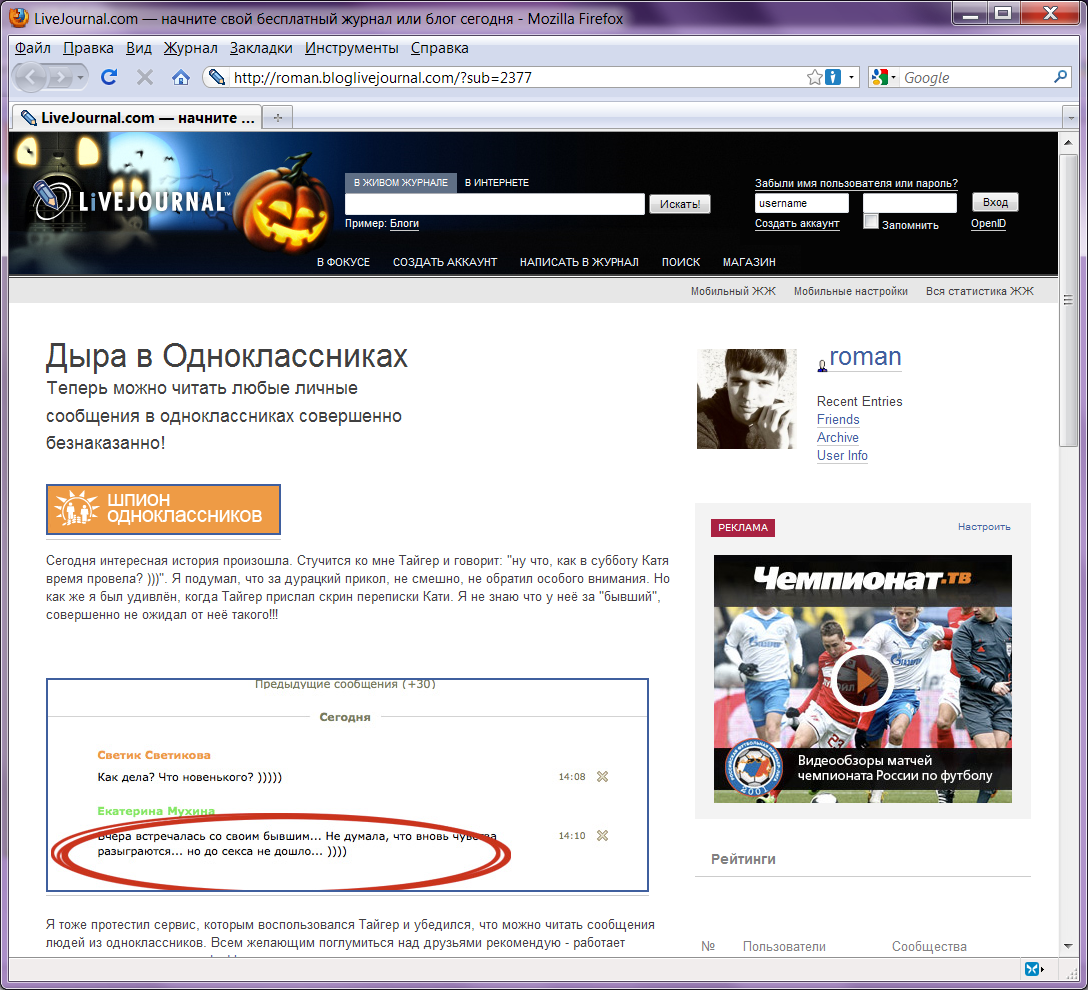Click the site identity pencil icon in address bar
The height and width of the screenshot is (991, 1088).
(217, 77)
